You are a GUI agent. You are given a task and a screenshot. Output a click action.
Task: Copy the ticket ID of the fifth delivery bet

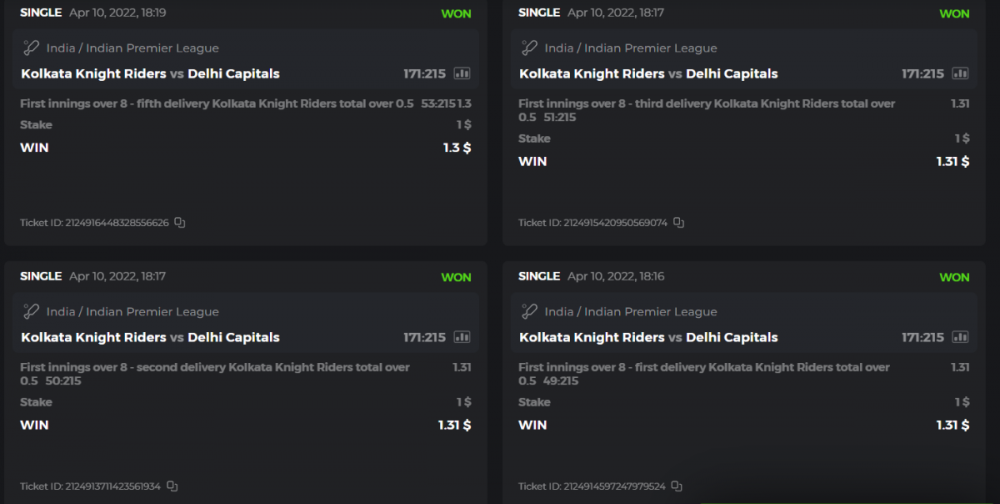pyautogui.click(x=180, y=223)
